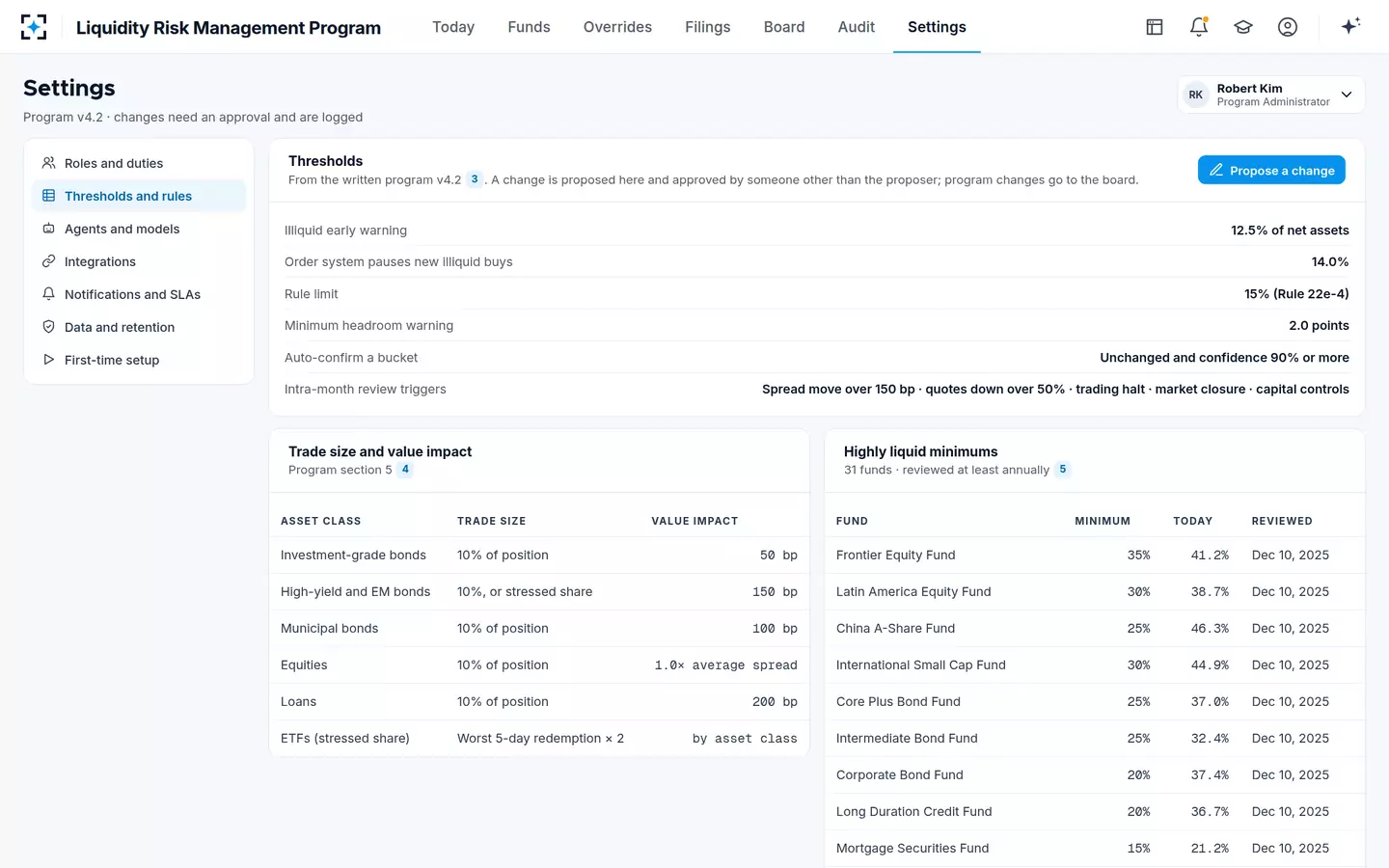
Task: Click the app logo icon
Action: (x=34, y=27)
